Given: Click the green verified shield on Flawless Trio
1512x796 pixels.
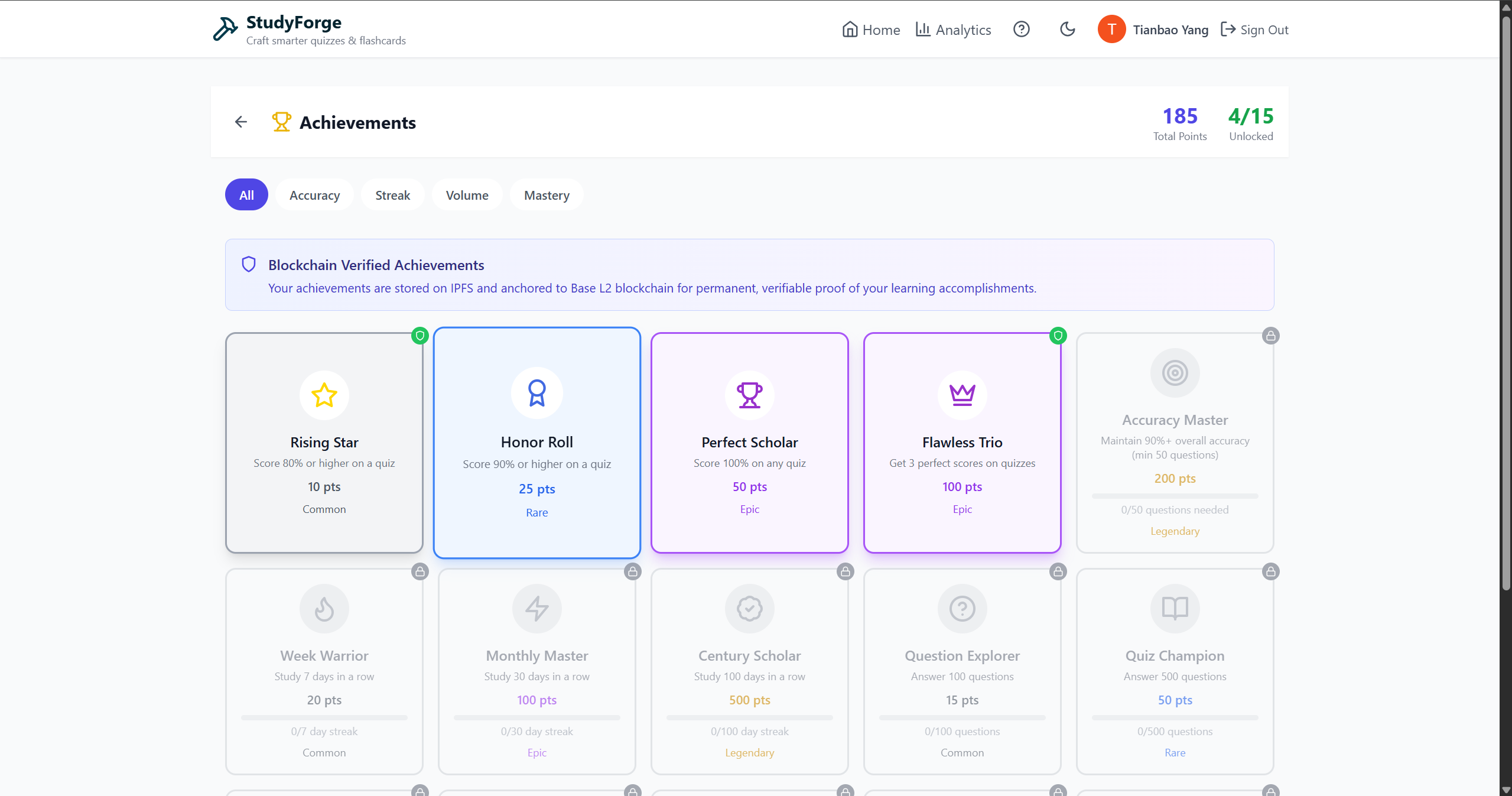Looking at the screenshot, I should pos(1058,336).
